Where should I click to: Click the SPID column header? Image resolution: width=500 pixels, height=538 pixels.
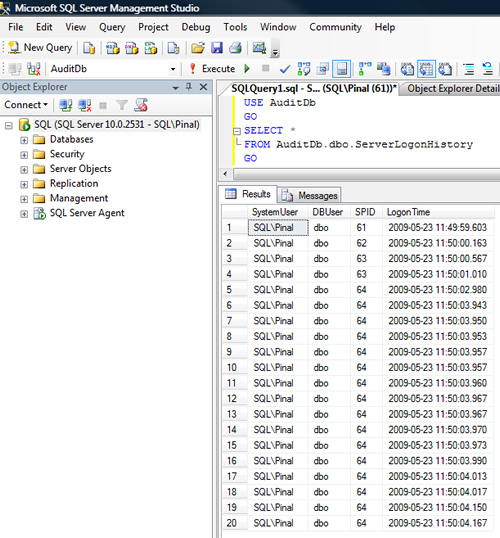366,212
